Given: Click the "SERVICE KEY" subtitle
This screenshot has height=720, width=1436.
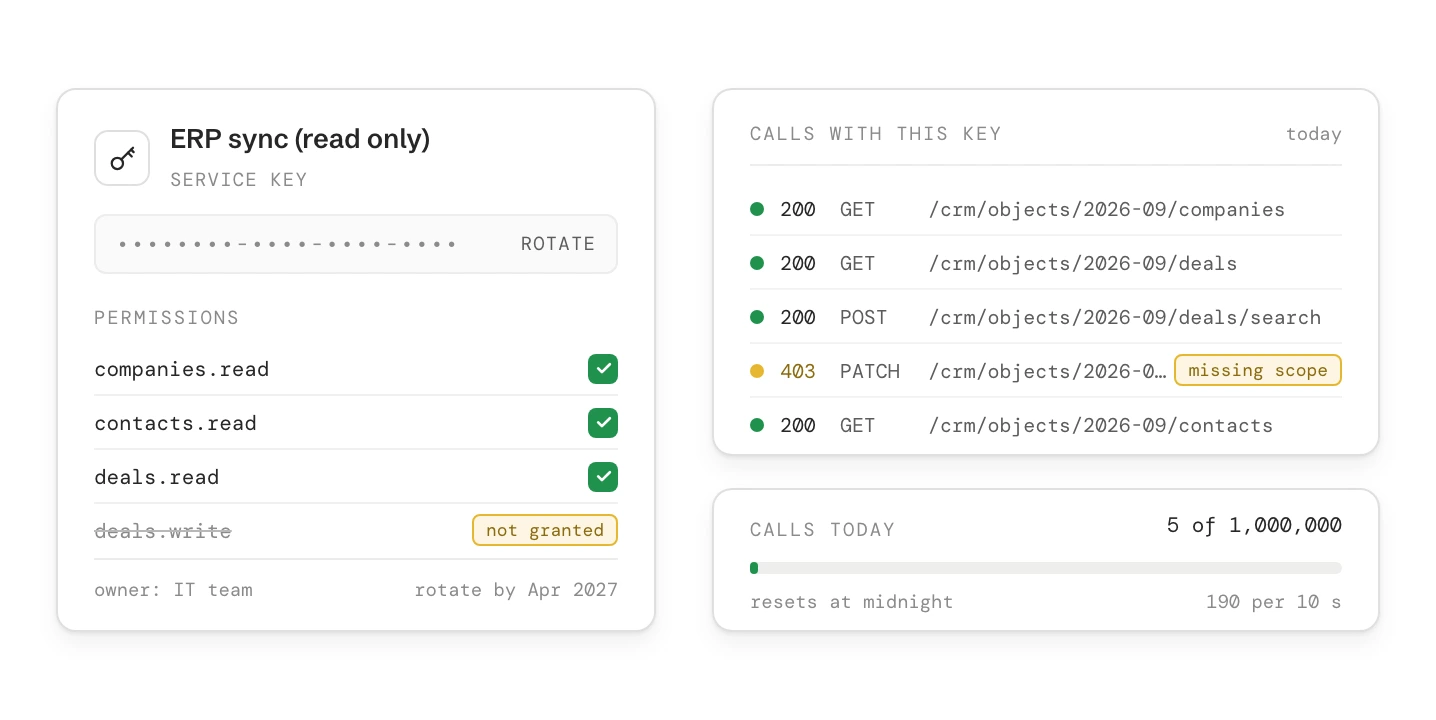Looking at the screenshot, I should click(239, 180).
